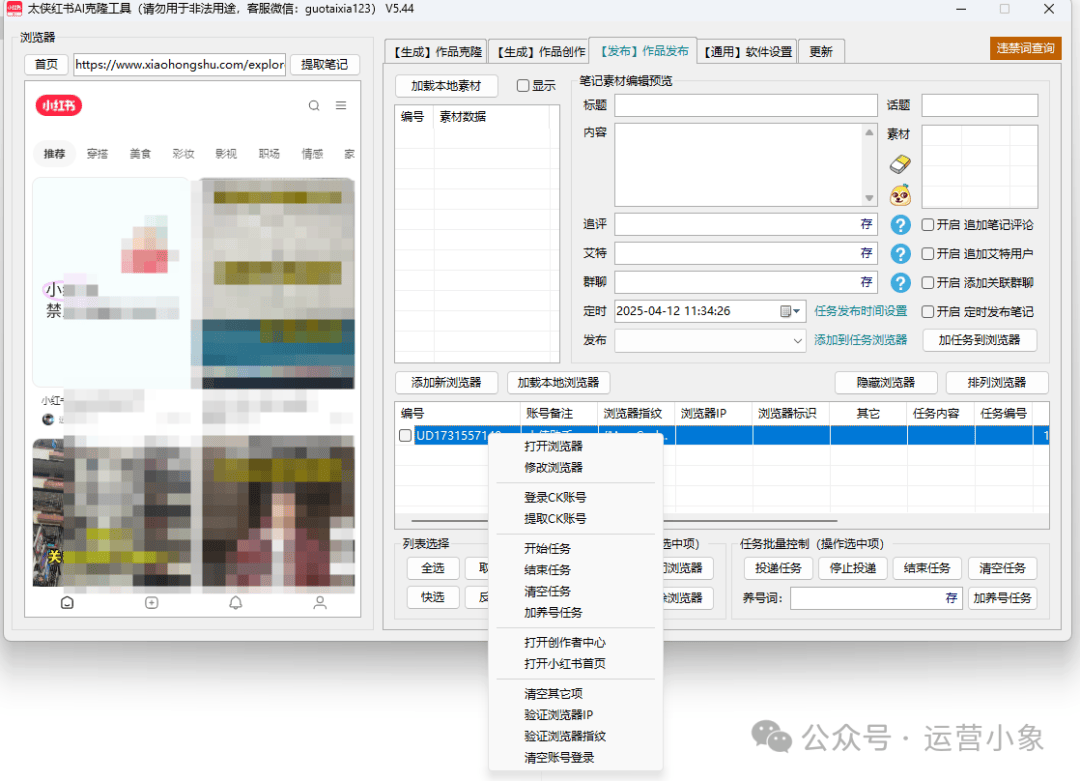1080x781 pixels.
Task: Open the orange 违禁词查询 button
Action: click(1025, 48)
